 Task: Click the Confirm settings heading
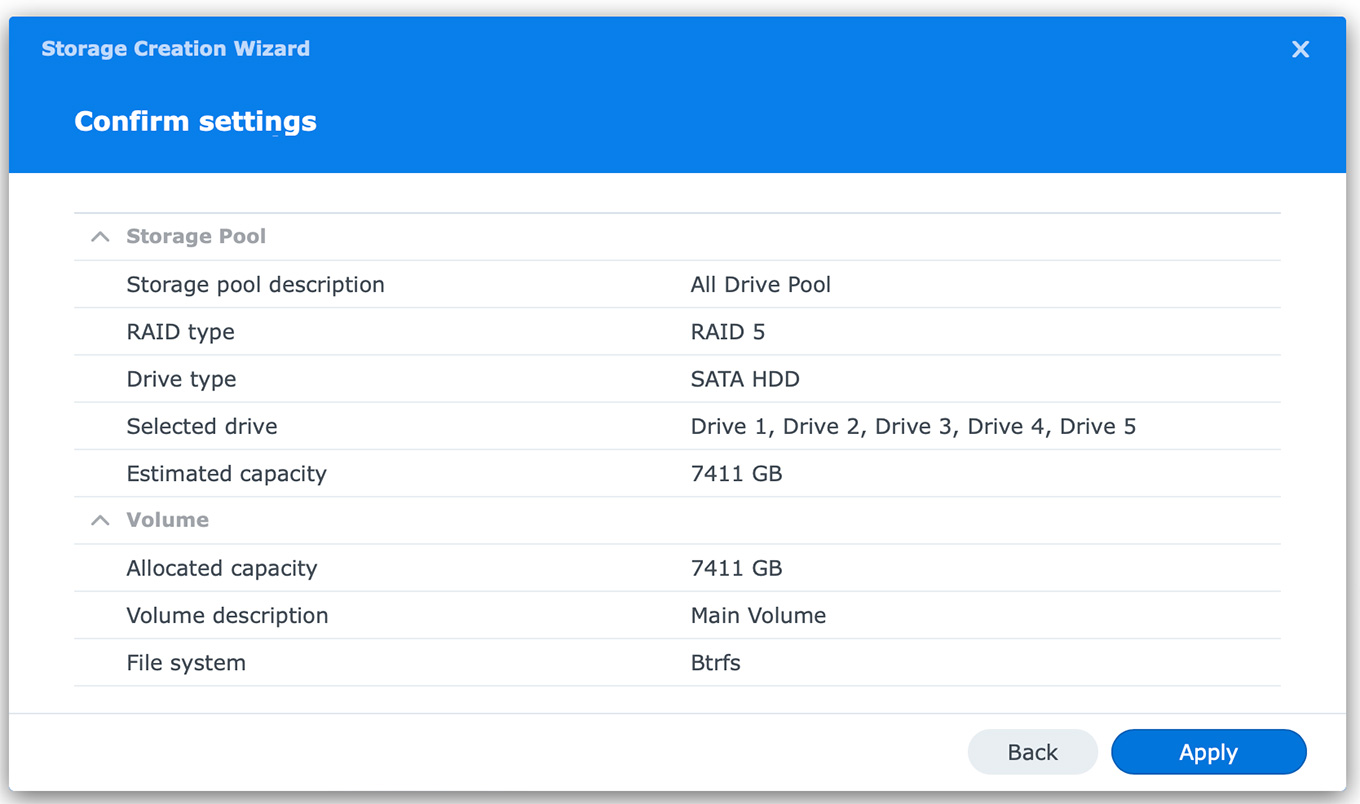195,122
